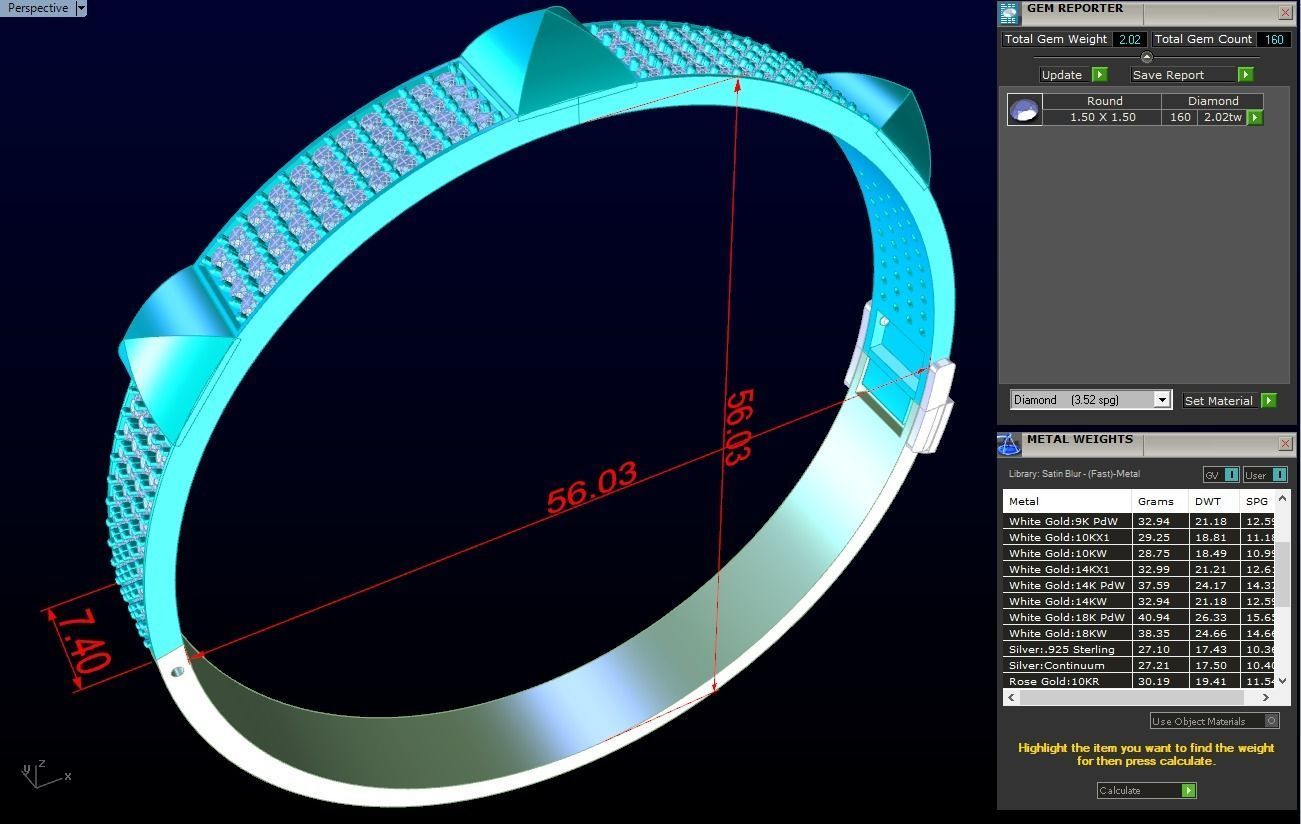Click the metal list scroll-down arrow
Image resolution: width=1301 pixels, height=824 pixels.
(x=1283, y=681)
